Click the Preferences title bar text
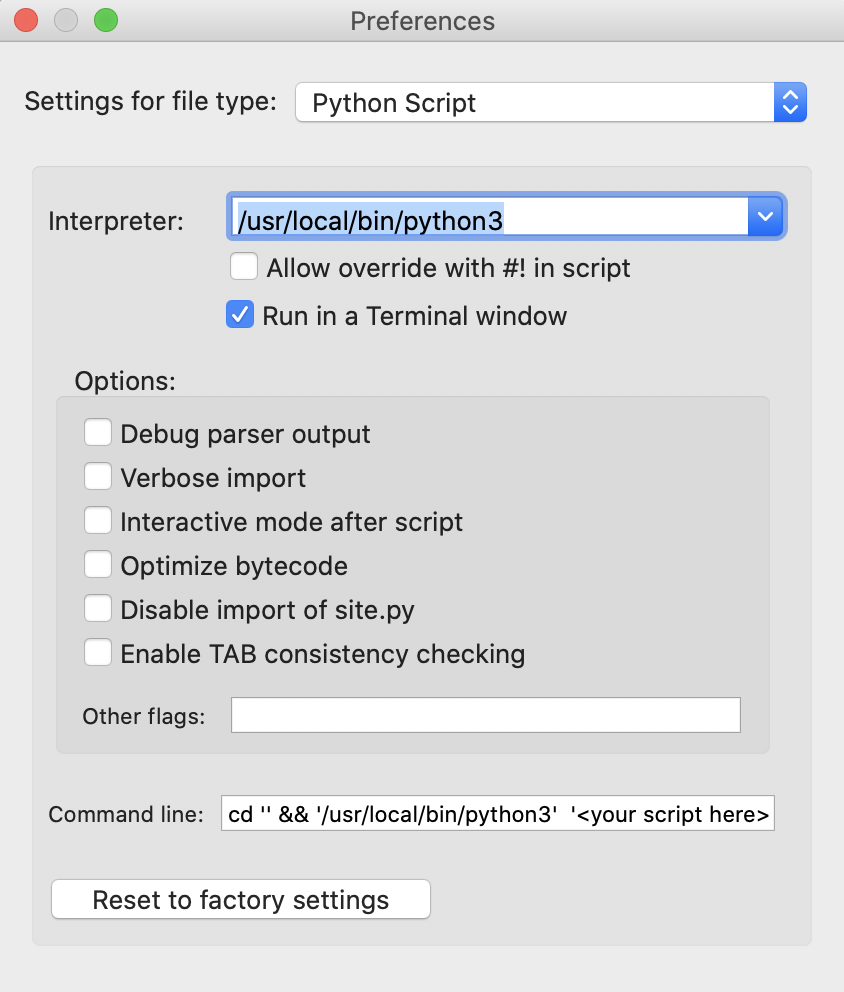This screenshot has height=992, width=844. click(422, 21)
